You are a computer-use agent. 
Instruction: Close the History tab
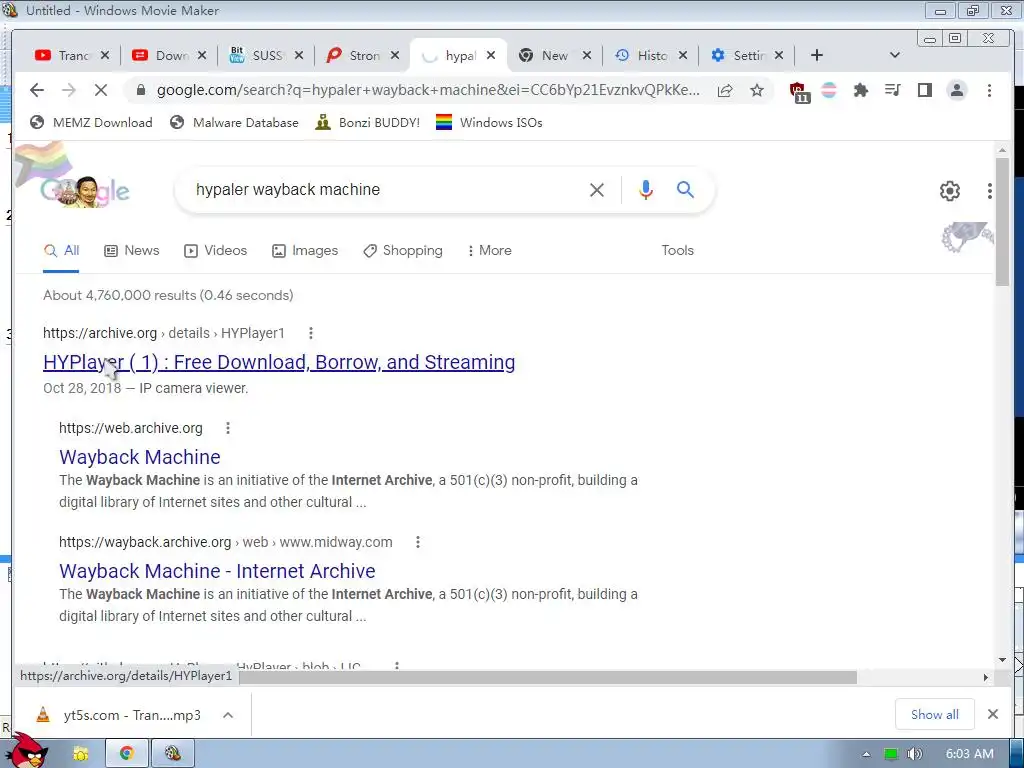click(x=682, y=56)
